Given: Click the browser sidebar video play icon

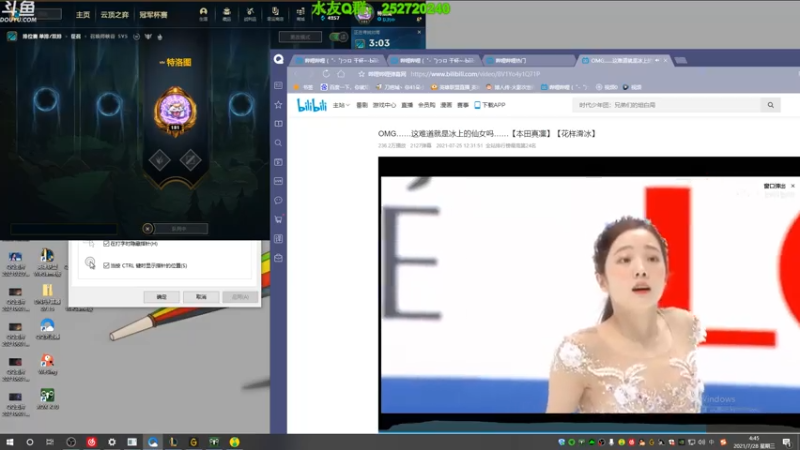Looking at the screenshot, I should pyautogui.click(x=278, y=162).
